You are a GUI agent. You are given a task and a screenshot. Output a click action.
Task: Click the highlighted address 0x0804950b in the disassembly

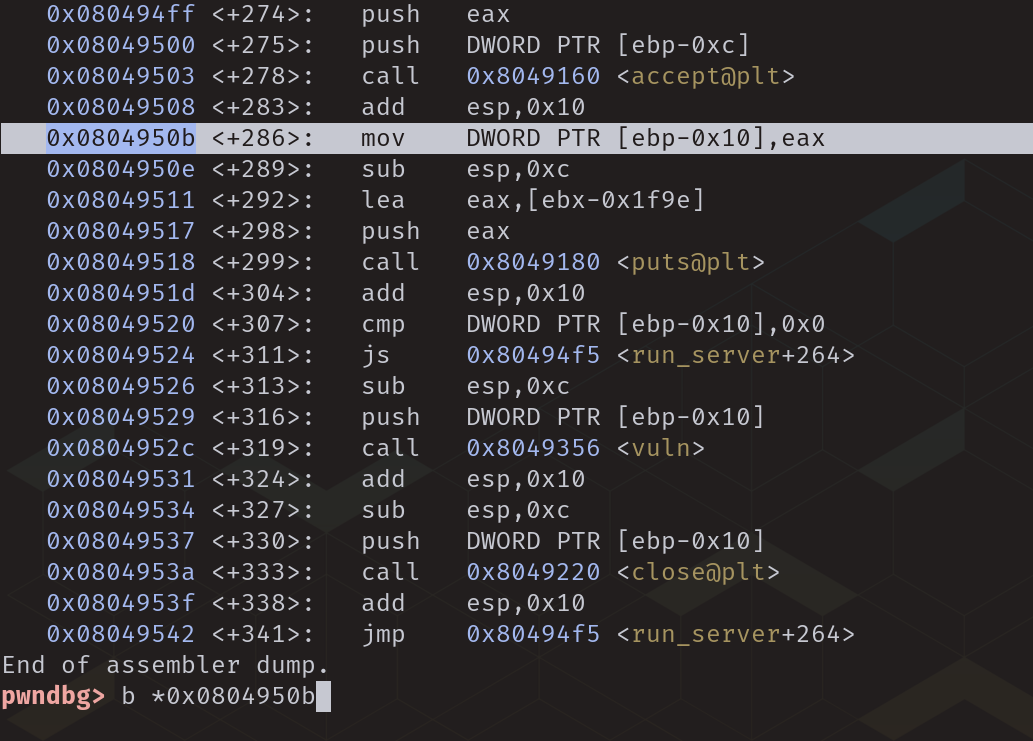pyautogui.click(x=120, y=138)
